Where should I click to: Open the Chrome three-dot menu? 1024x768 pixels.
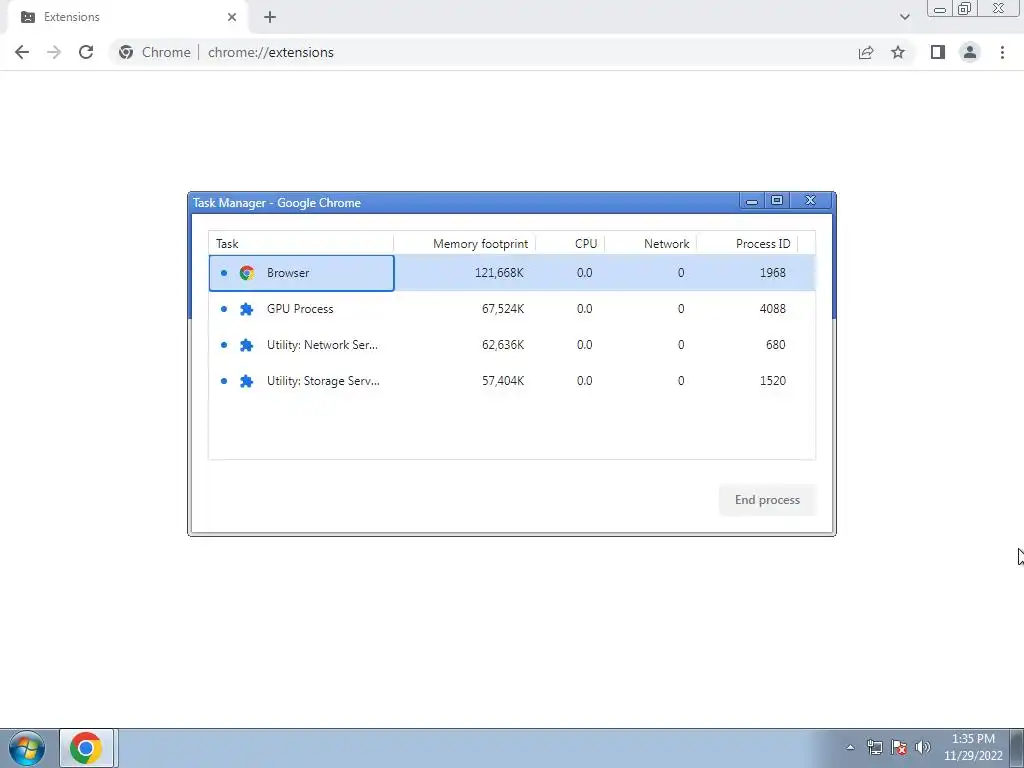pyautogui.click(x=1002, y=52)
